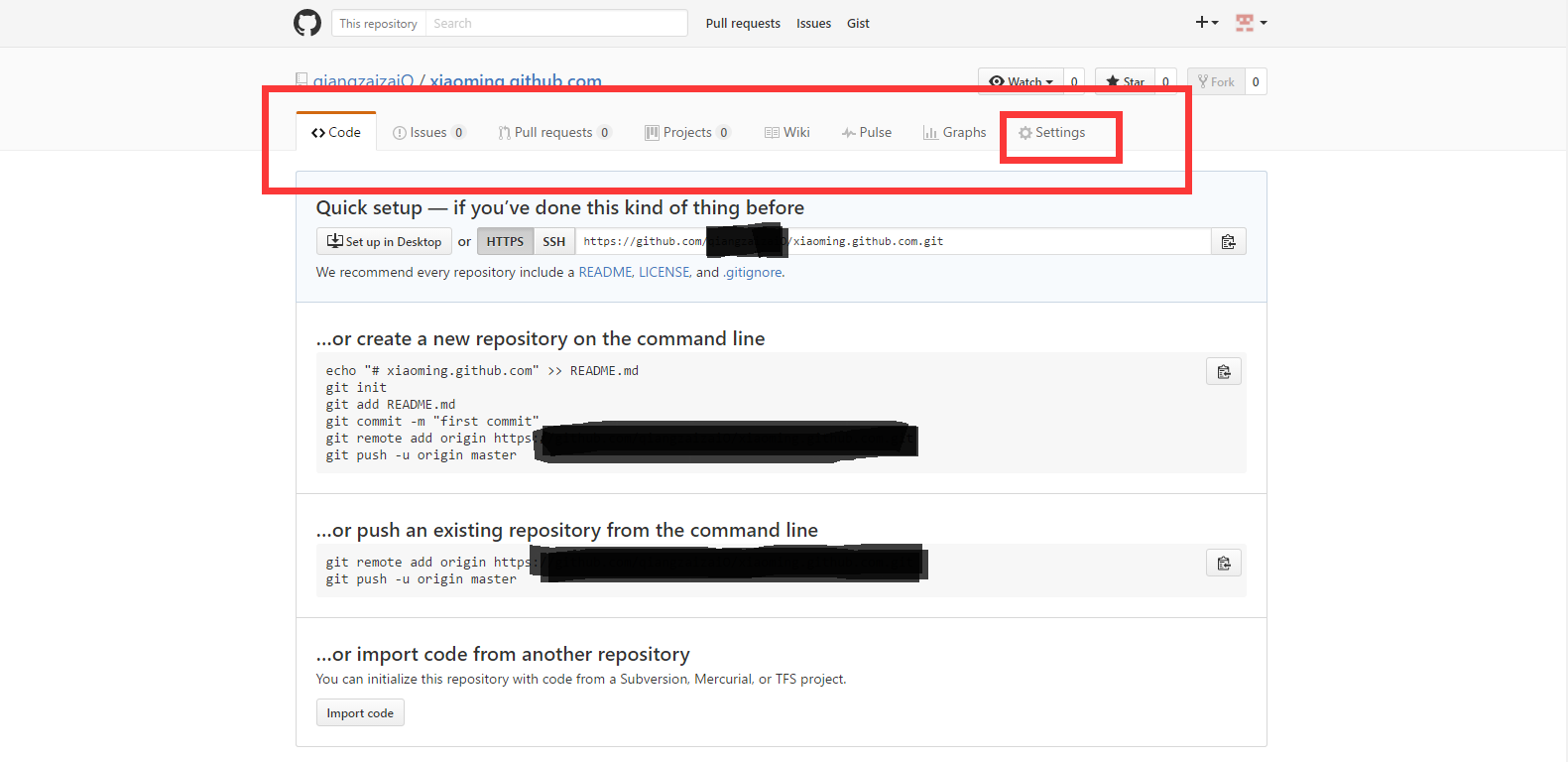The image size is (1568, 762).
Task: Open Issues in top navigation
Action: [x=813, y=23]
